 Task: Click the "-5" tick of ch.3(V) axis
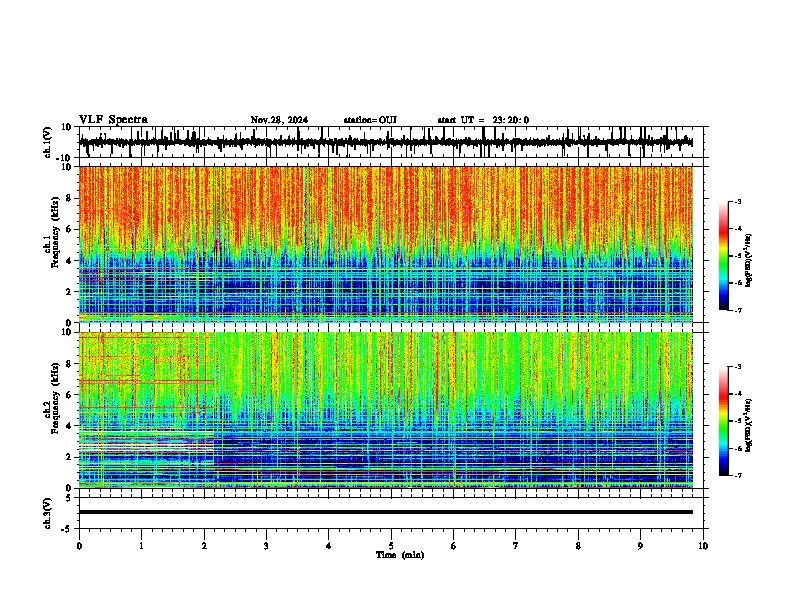point(68,529)
